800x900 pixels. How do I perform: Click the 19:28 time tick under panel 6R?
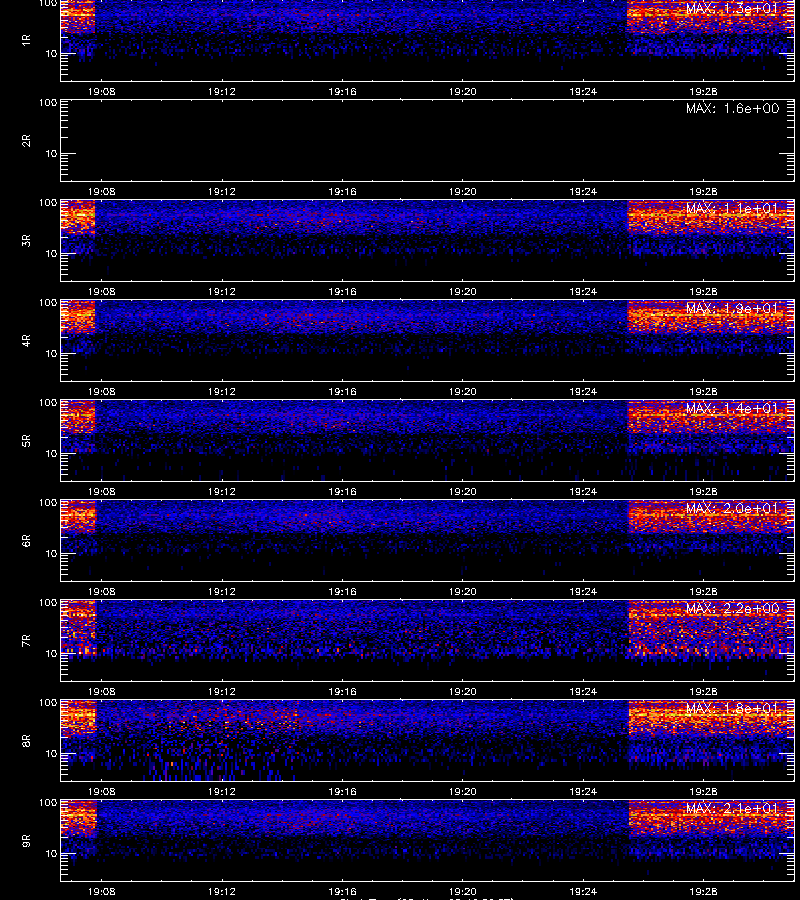(x=704, y=592)
